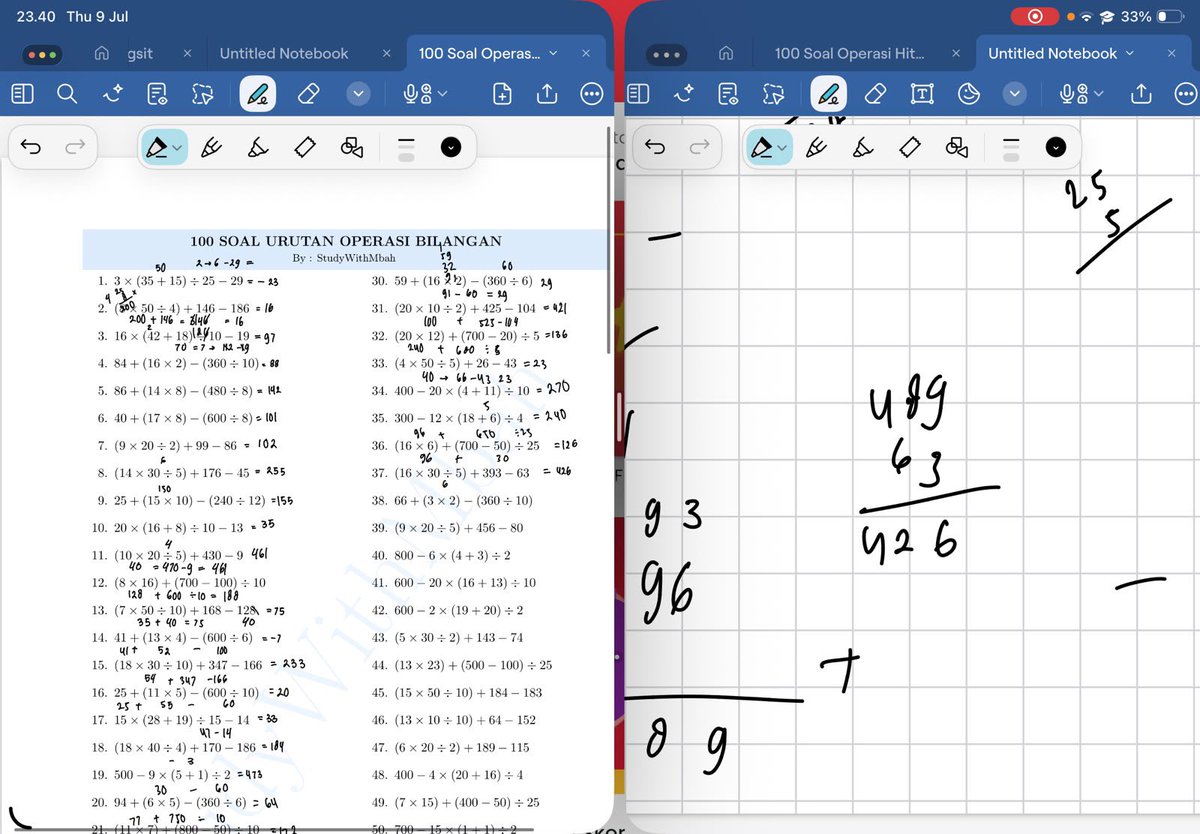Image resolution: width=1200 pixels, height=834 pixels.
Task: Close 100 Soal Operasi Hit tab in right window
Action: click(x=956, y=53)
